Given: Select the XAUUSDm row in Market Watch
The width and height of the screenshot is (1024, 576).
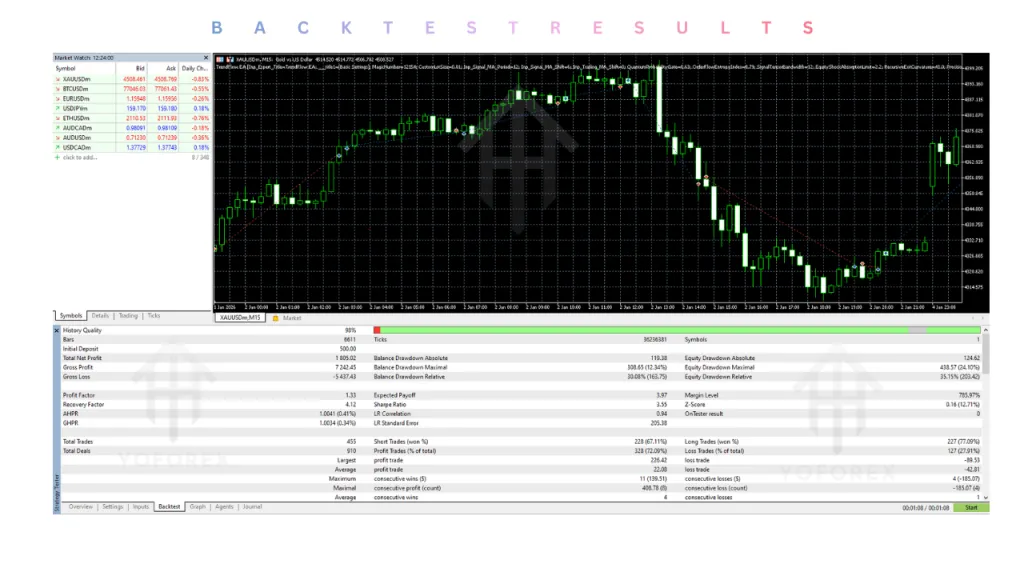Looking at the screenshot, I should (x=131, y=79).
